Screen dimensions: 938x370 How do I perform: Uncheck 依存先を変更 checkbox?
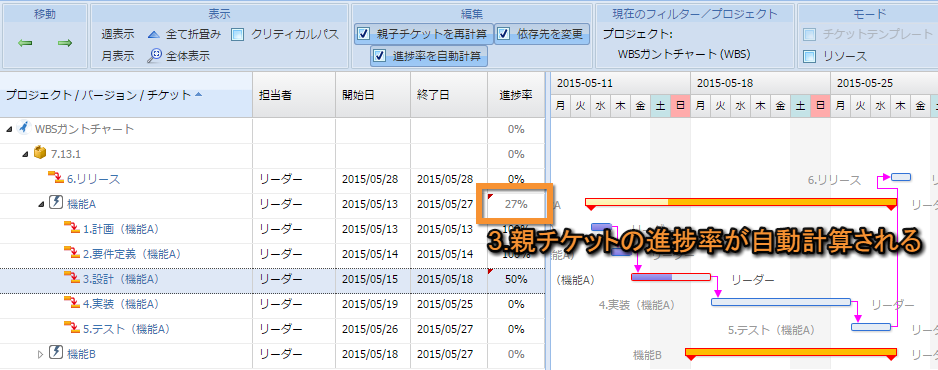504,33
